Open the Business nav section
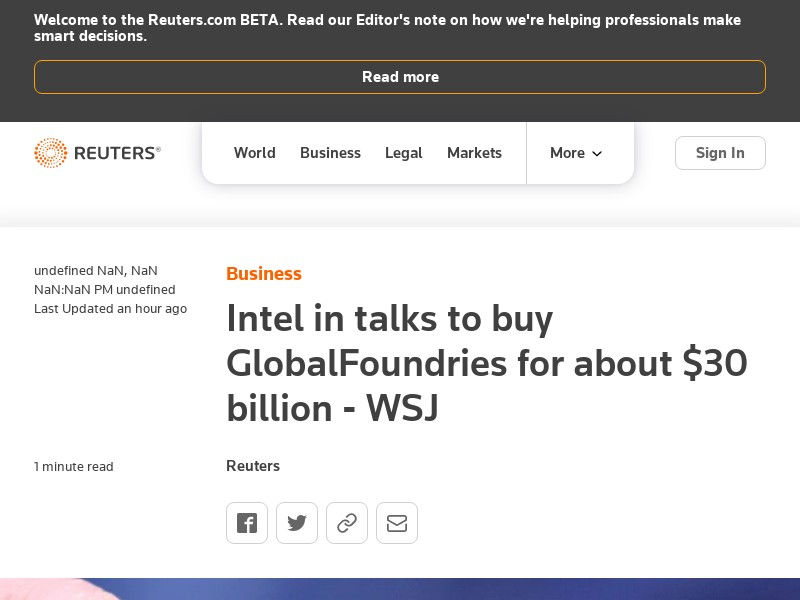Viewport: 800px width, 600px height. tap(330, 153)
